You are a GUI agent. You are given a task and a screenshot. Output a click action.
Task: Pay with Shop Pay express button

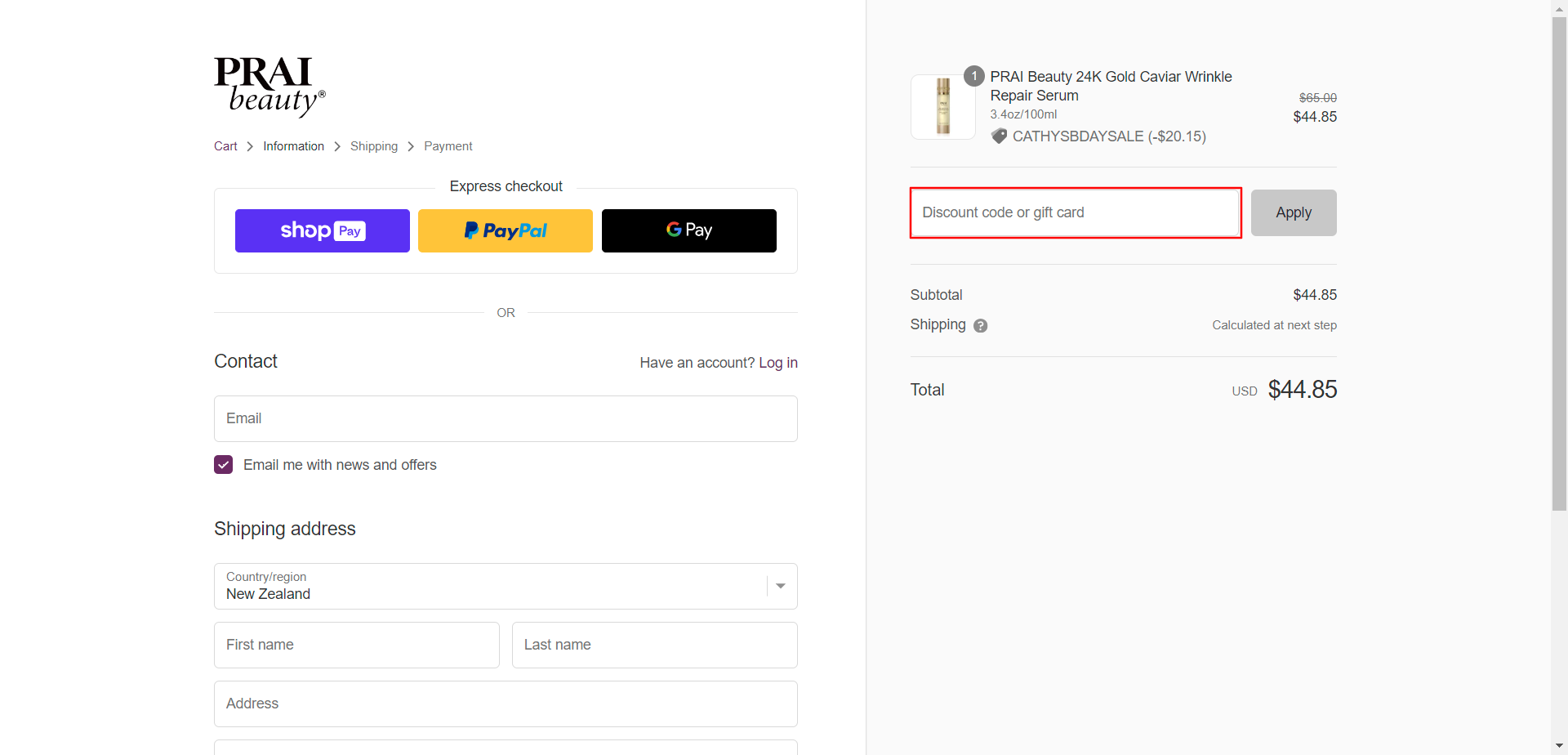point(322,231)
